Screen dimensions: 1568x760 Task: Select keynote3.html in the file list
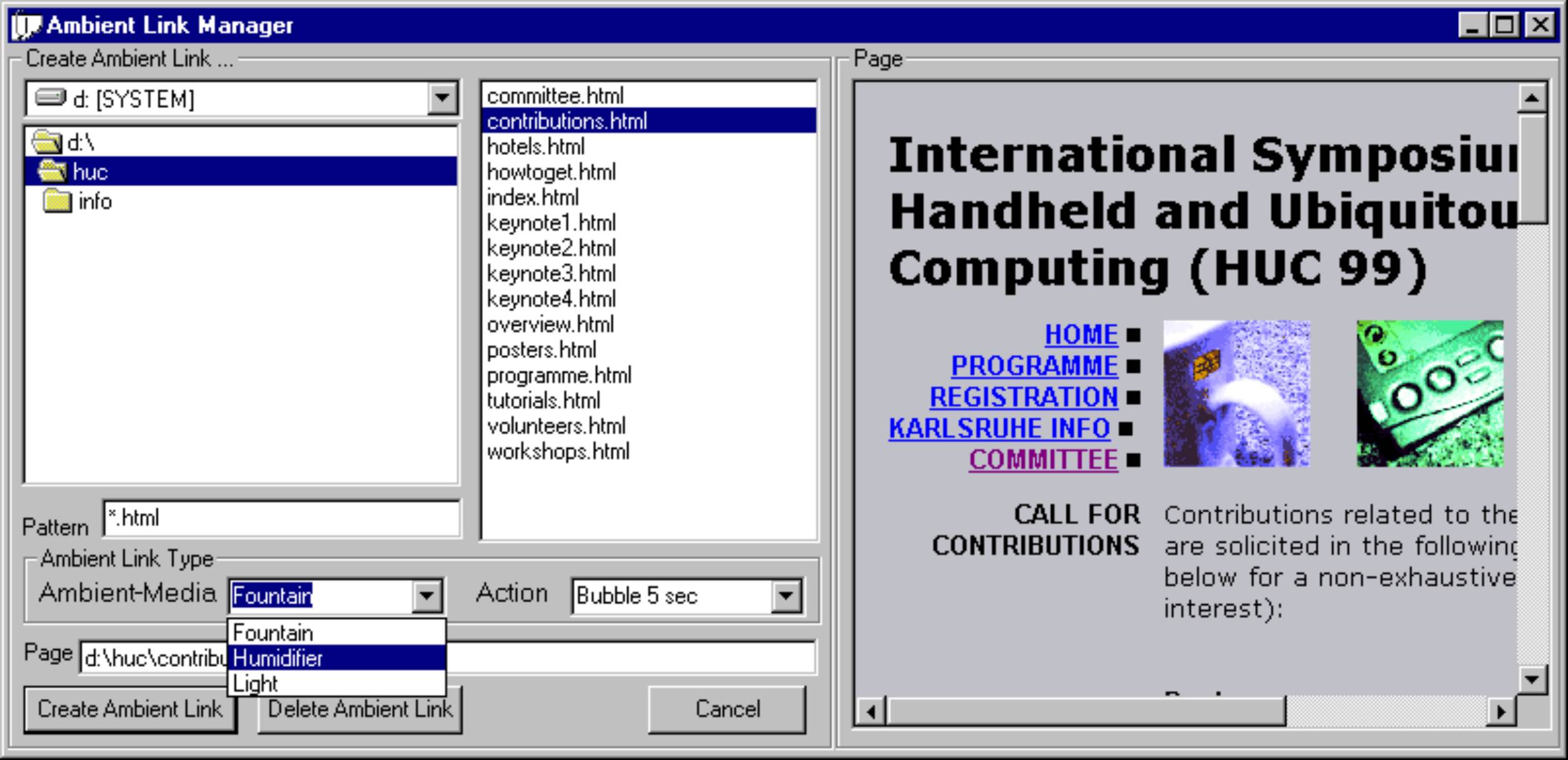coord(551,274)
